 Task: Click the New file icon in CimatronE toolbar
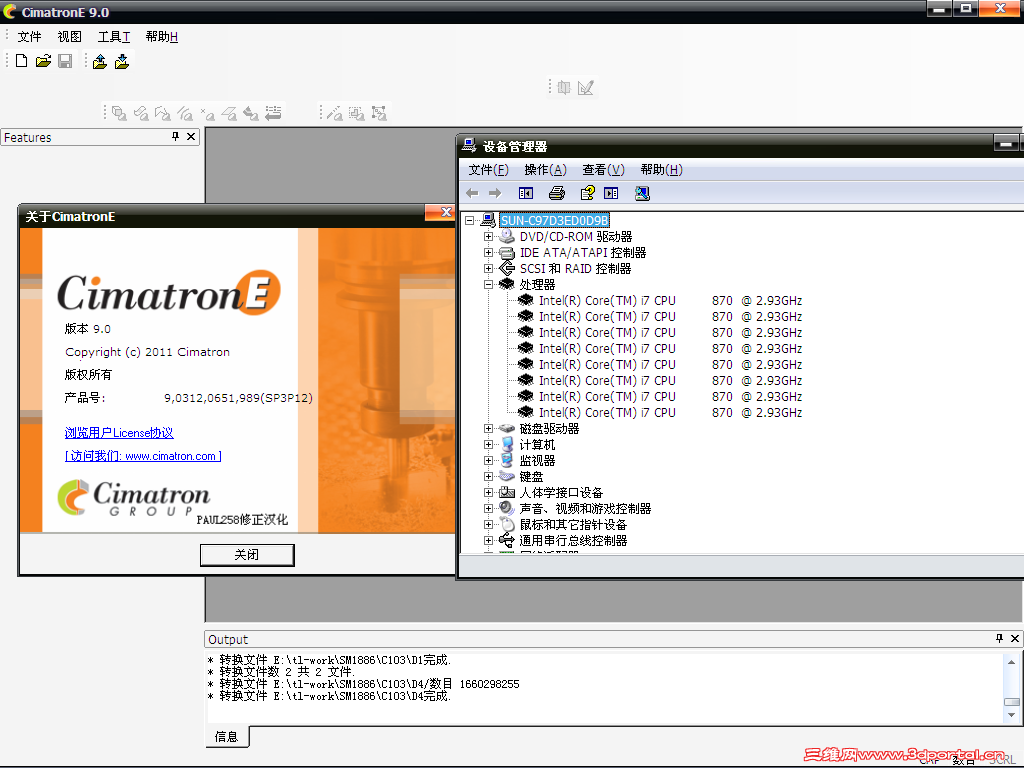[x=22, y=61]
